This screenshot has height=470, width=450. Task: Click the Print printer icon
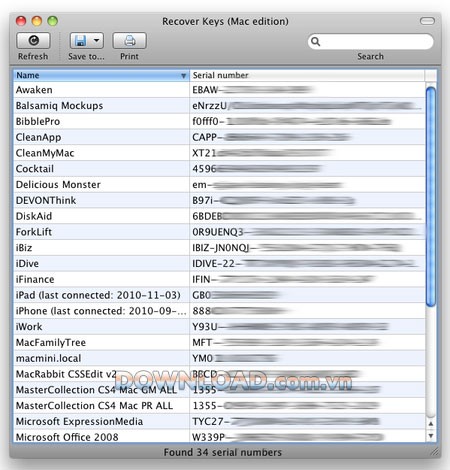click(130, 41)
